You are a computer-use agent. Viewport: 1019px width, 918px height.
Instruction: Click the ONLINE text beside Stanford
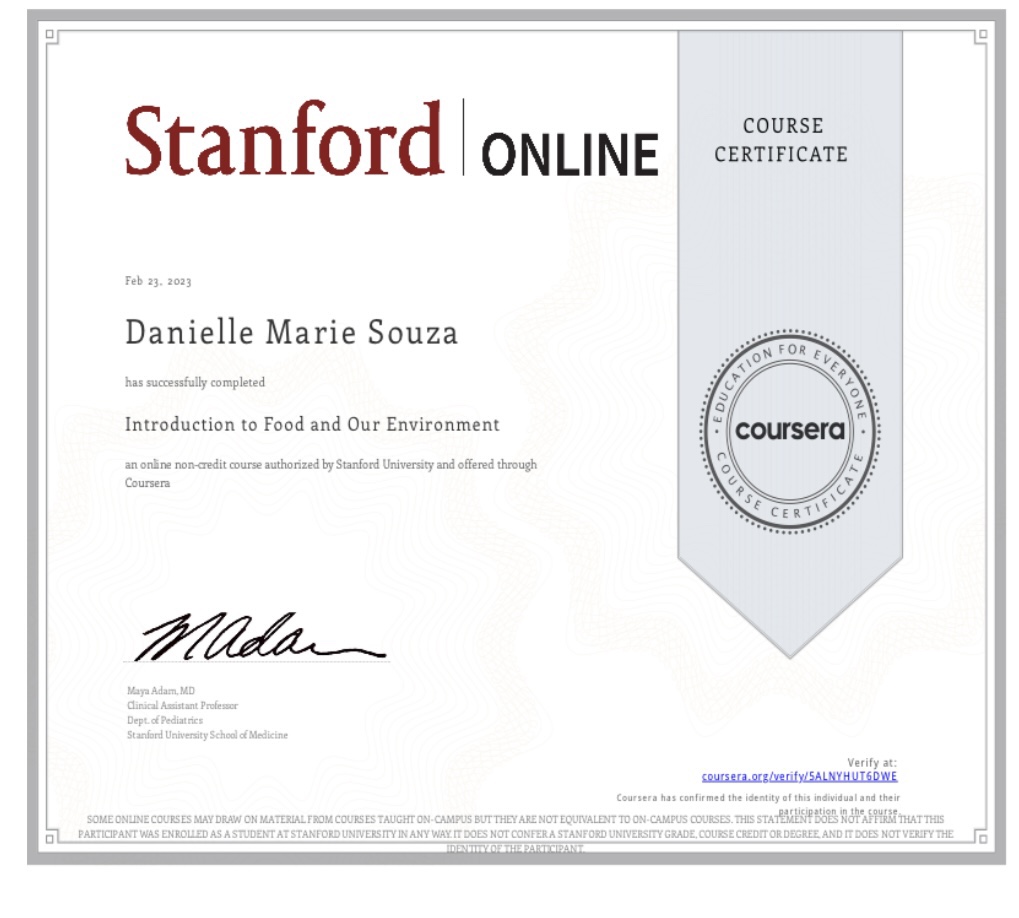click(x=570, y=153)
